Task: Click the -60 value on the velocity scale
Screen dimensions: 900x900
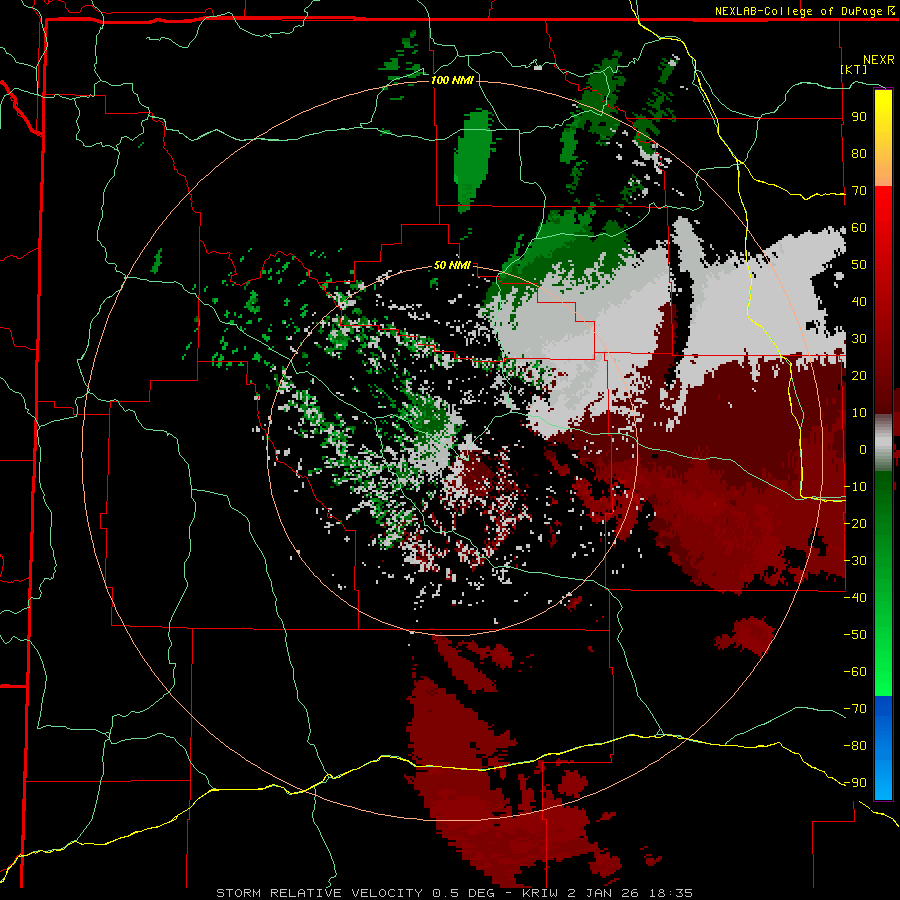Action: click(x=855, y=672)
